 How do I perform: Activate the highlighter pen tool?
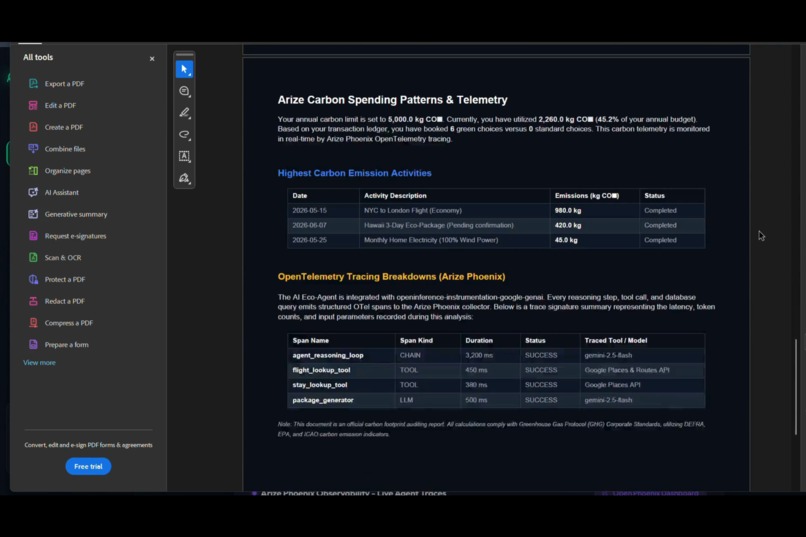(x=185, y=113)
